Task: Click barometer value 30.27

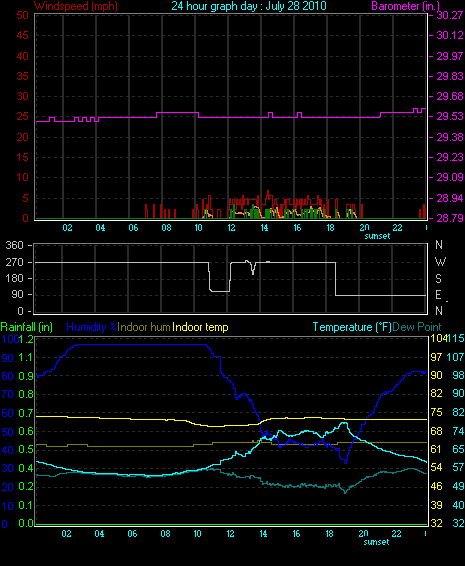Action: click(x=450, y=15)
